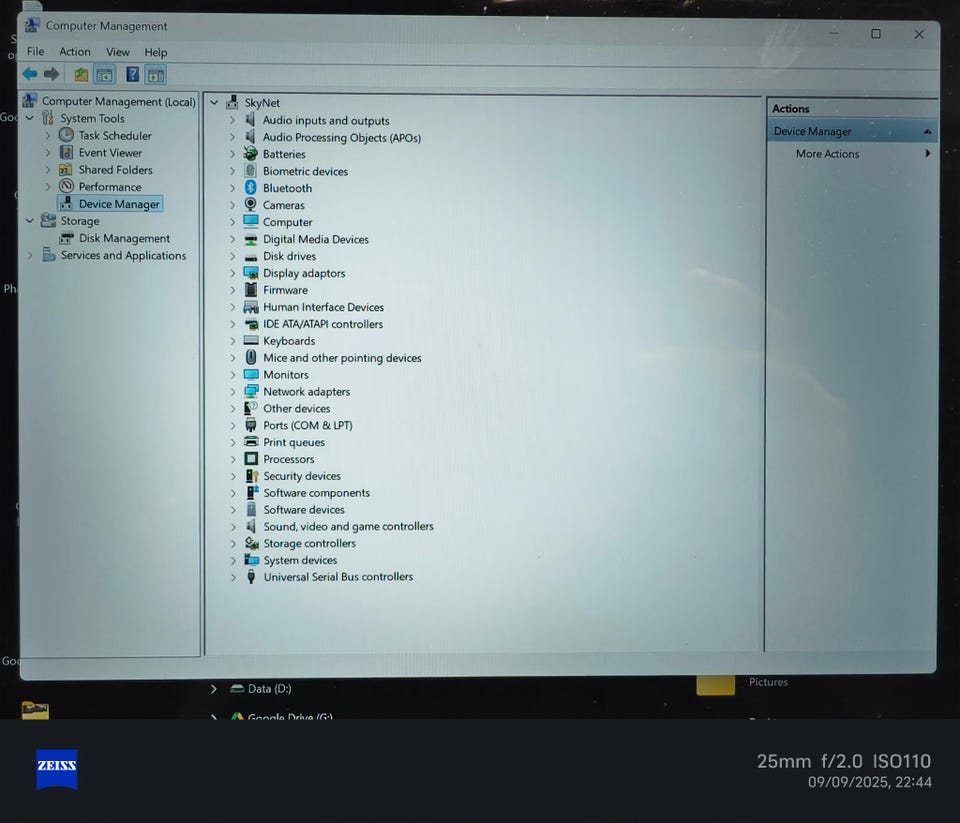Select Software devices label
This screenshot has height=823, width=960.
[x=304, y=509]
